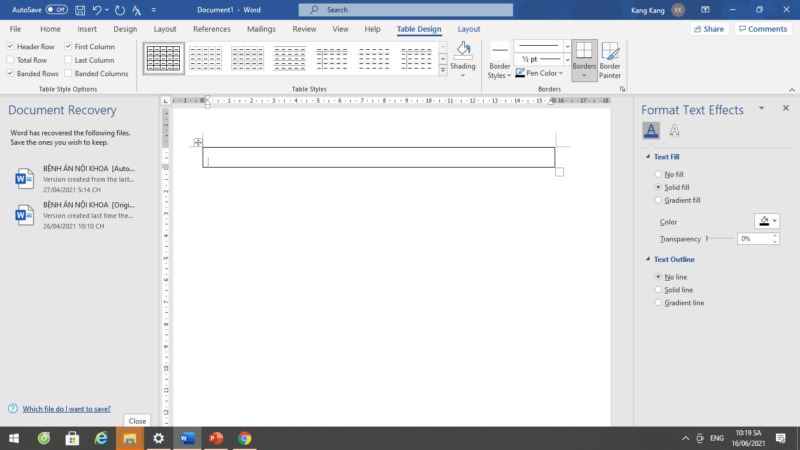Click the Share button
The width and height of the screenshot is (800, 450).
tap(709, 29)
